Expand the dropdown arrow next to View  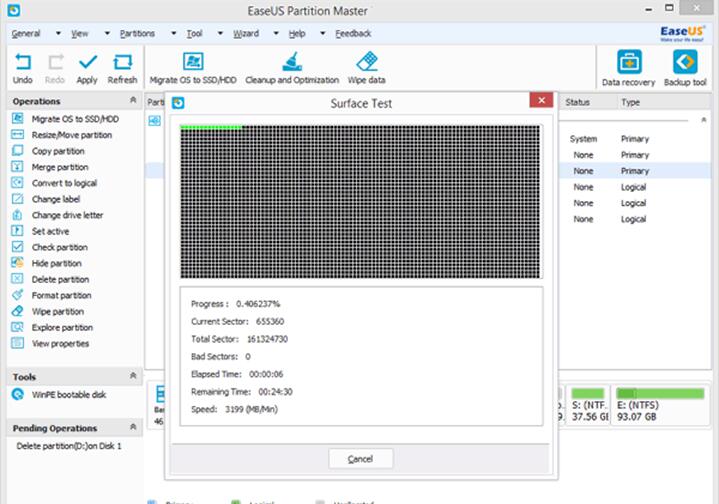pos(107,33)
